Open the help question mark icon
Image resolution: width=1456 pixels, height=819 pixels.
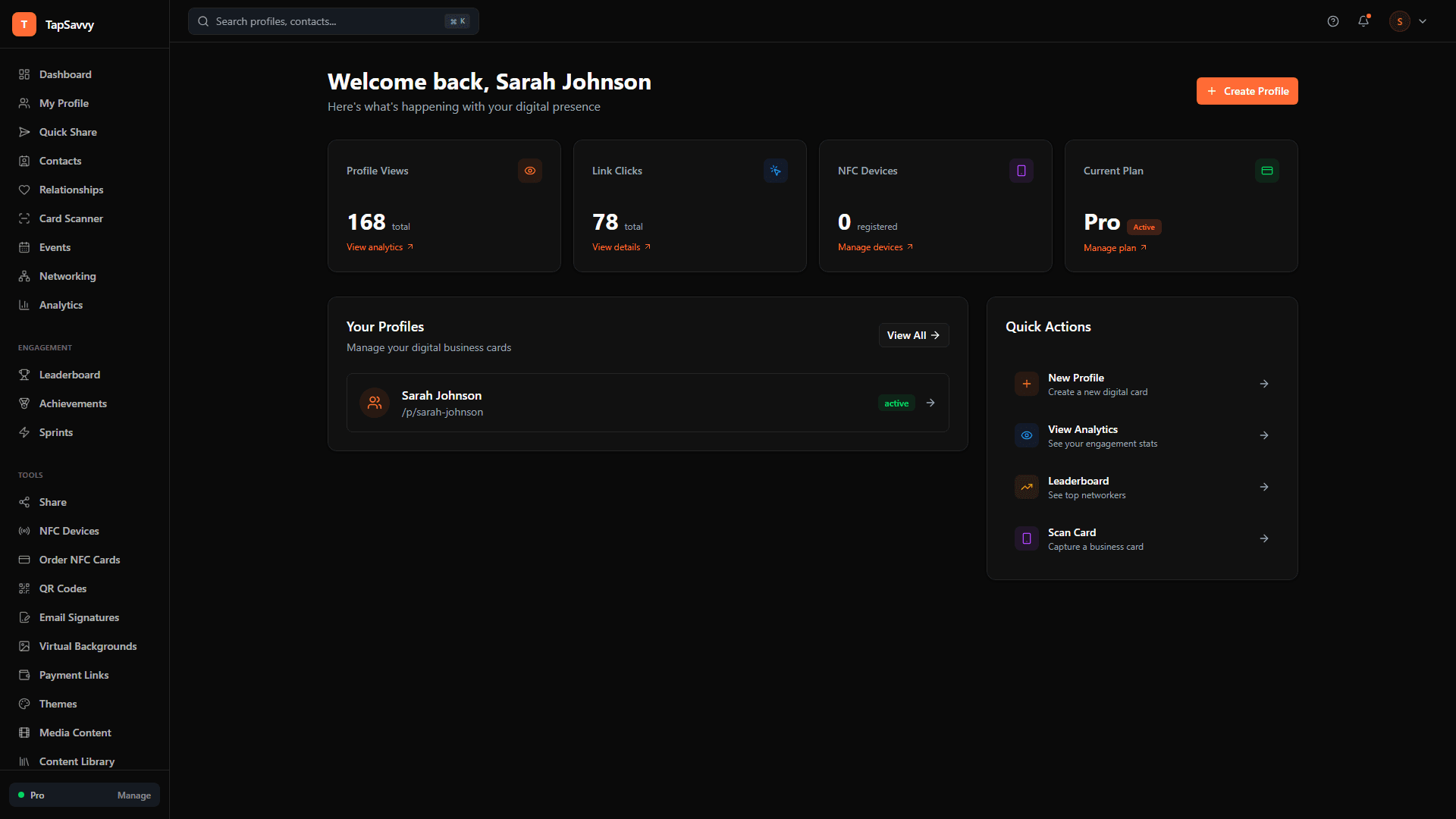[1333, 21]
